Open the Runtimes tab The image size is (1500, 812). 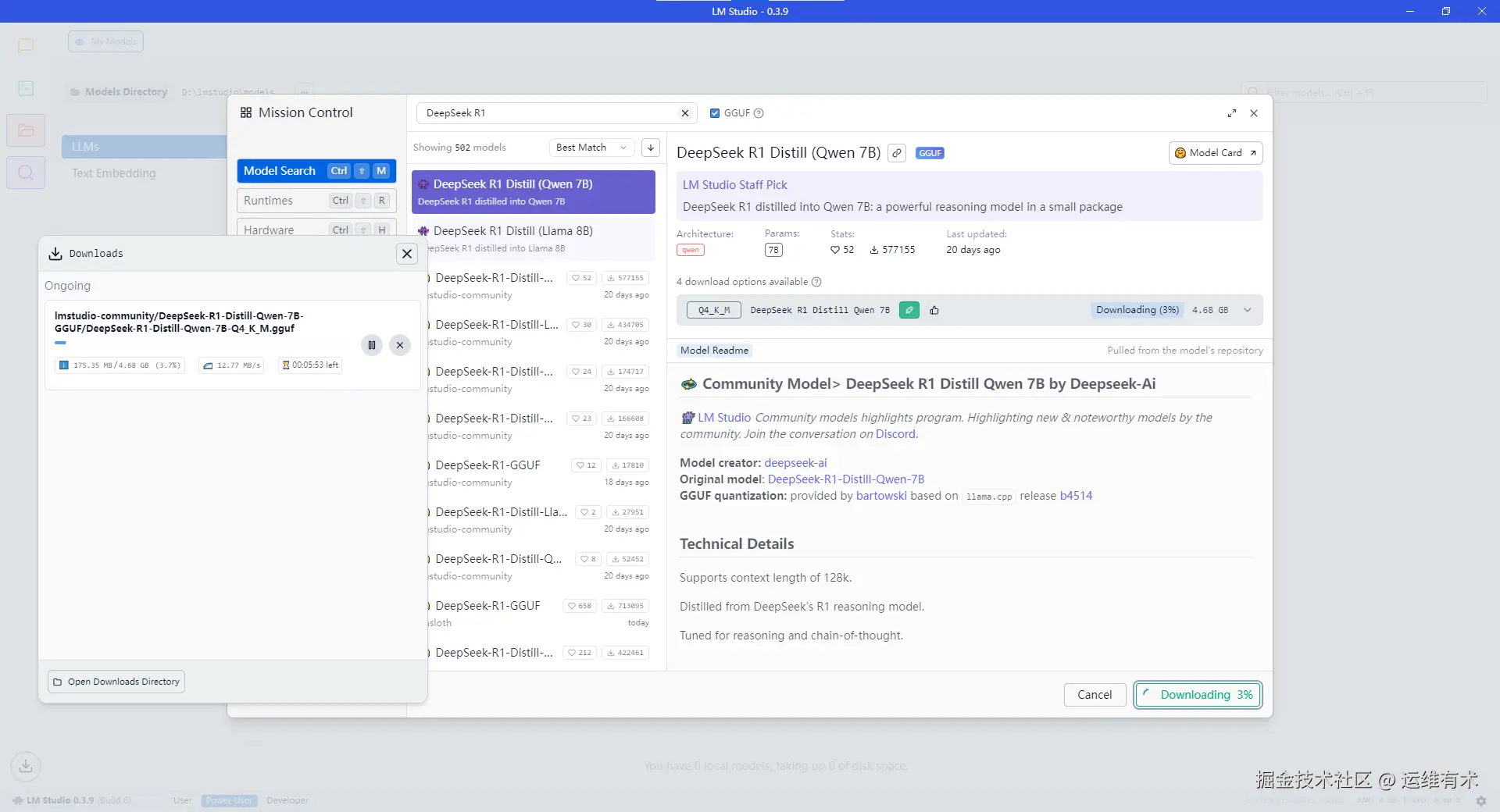(x=316, y=201)
